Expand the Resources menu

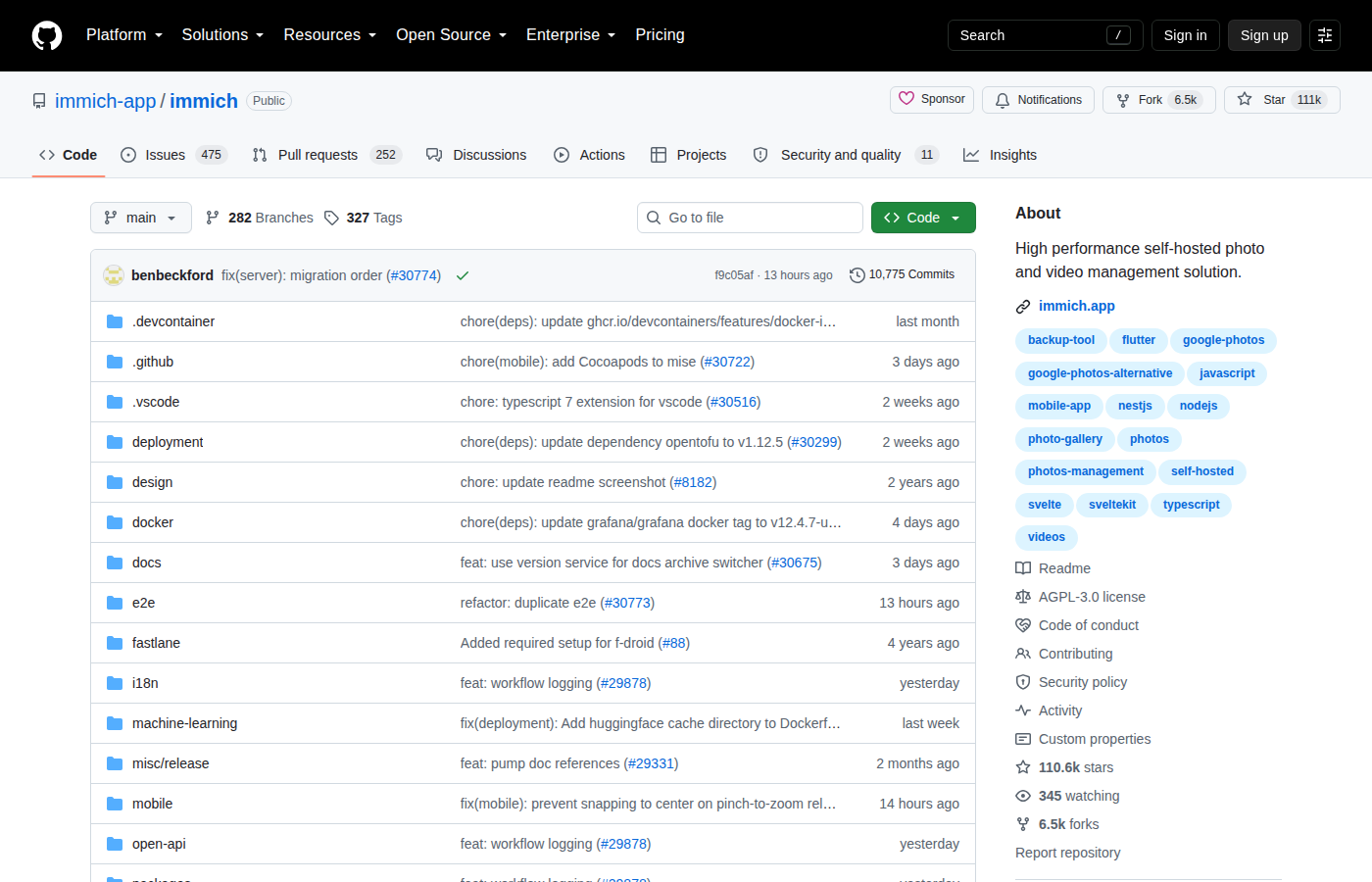[x=330, y=35]
